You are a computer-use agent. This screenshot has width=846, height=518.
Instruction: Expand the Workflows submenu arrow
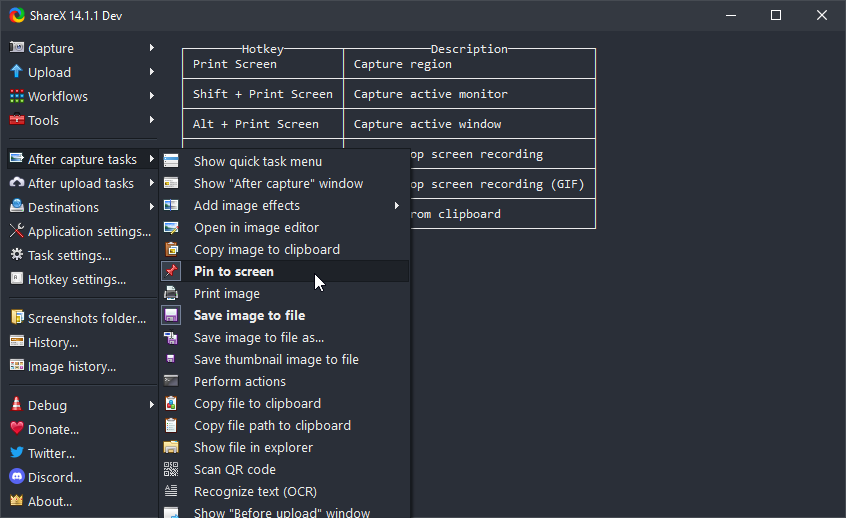point(152,96)
